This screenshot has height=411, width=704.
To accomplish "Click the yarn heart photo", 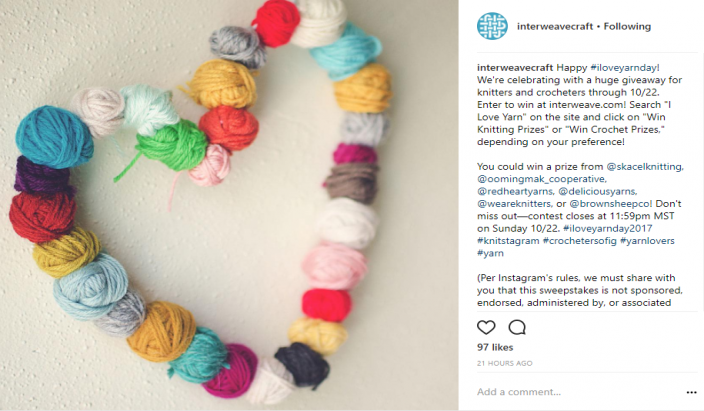I will point(229,205).
